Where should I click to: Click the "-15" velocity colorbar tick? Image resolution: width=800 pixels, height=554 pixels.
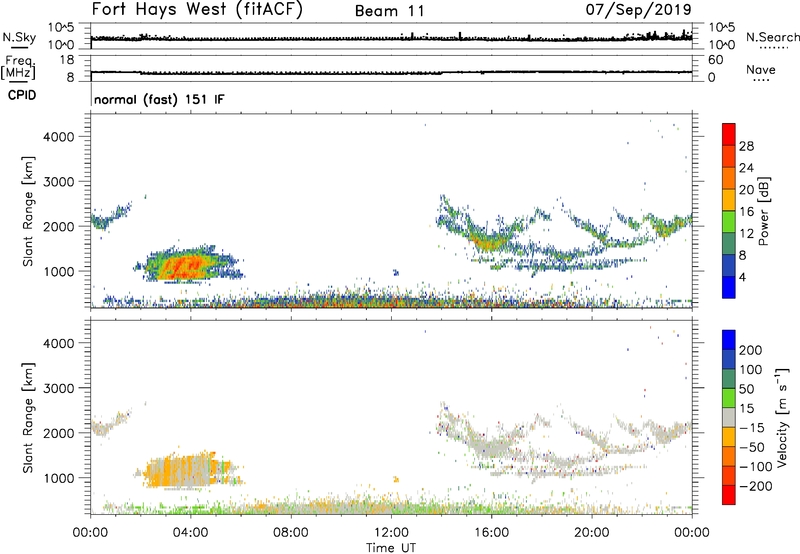point(752,427)
